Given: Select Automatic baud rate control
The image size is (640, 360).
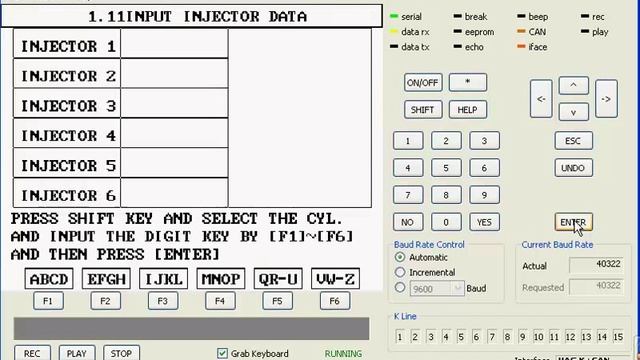Looking at the screenshot, I should [x=400, y=257].
